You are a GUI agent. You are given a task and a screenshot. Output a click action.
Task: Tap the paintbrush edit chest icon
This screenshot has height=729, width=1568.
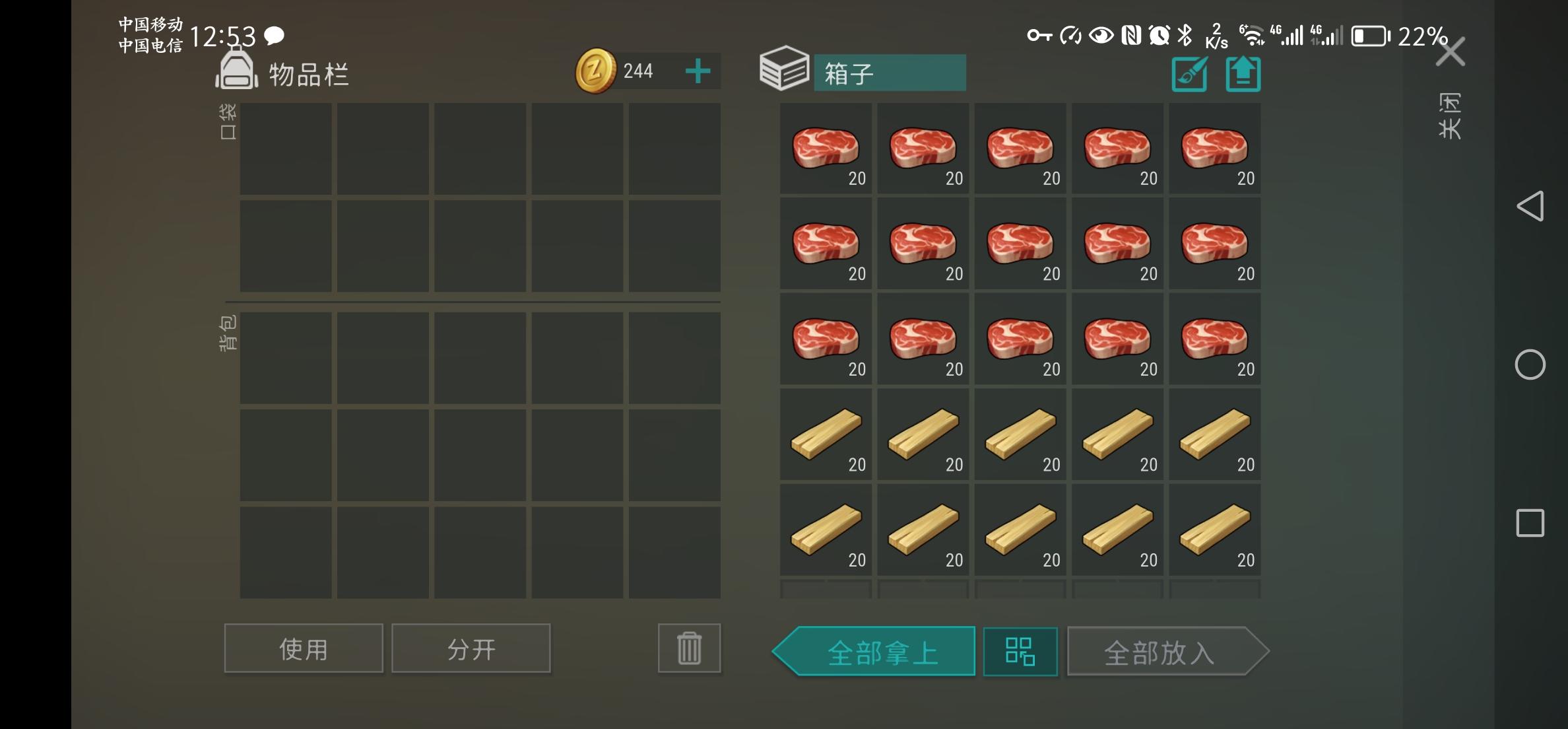(x=1190, y=73)
